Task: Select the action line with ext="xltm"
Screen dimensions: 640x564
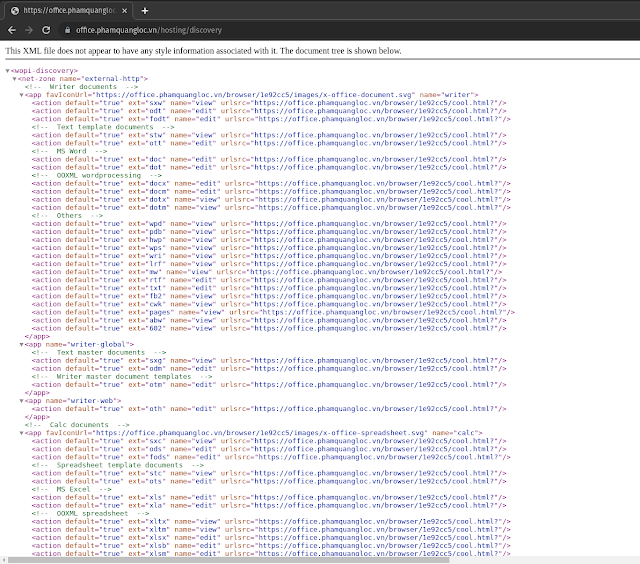Action: pos(271,530)
